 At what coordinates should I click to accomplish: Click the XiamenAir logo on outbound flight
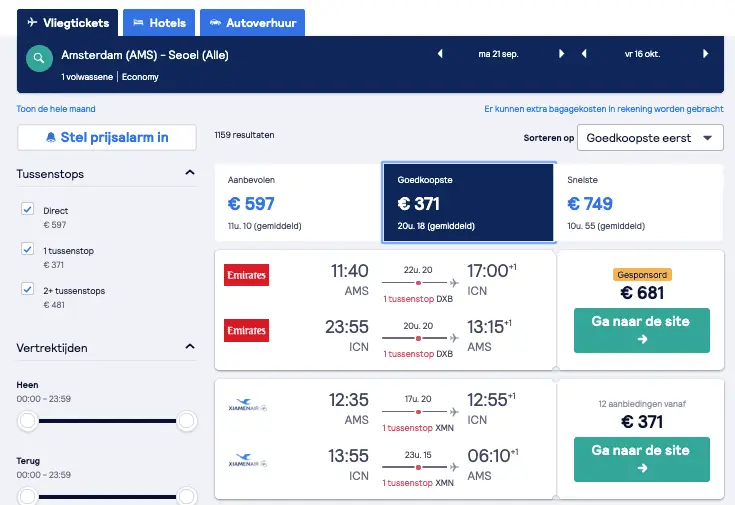(248, 405)
